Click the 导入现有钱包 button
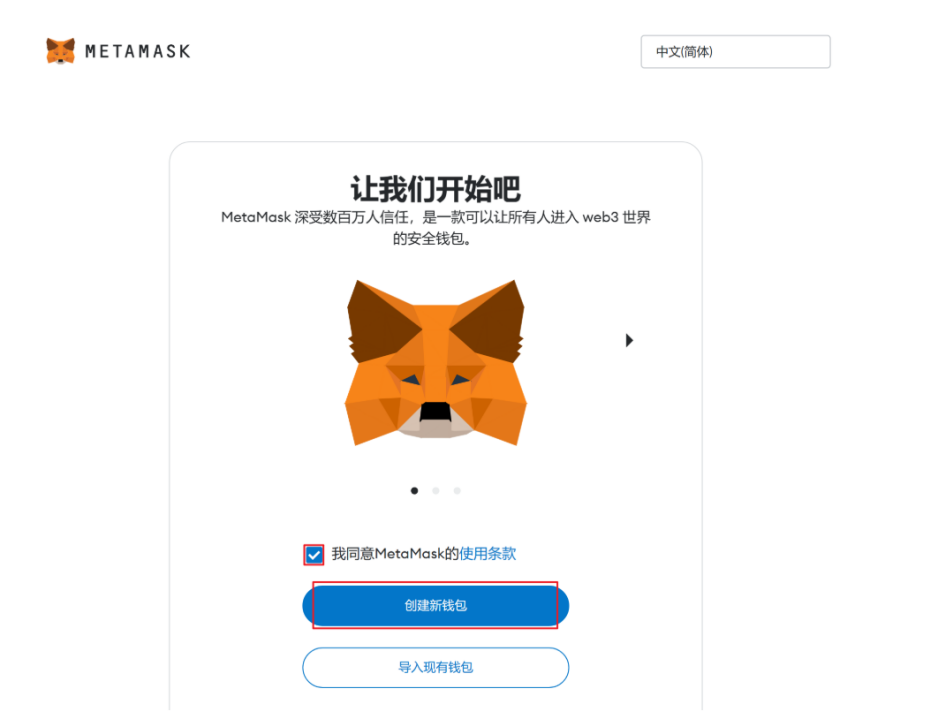The height and width of the screenshot is (719, 938). tap(436, 668)
